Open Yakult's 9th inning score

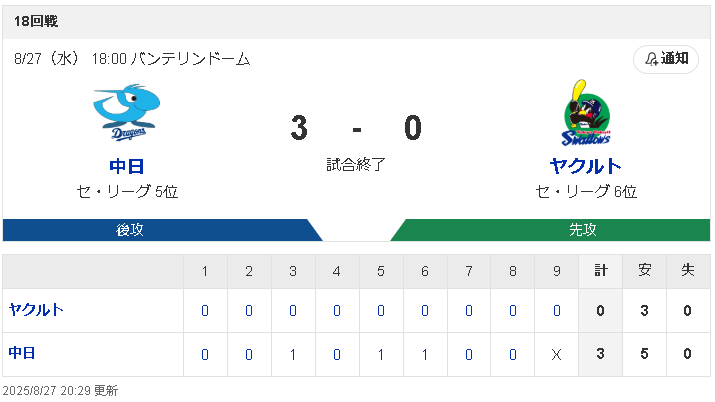[x=557, y=311]
